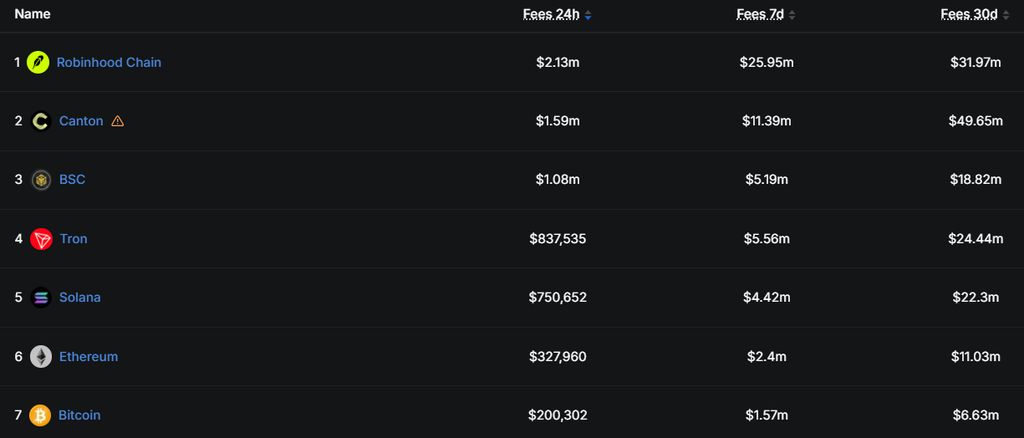Open the Solana chain link

pos(80,298)
